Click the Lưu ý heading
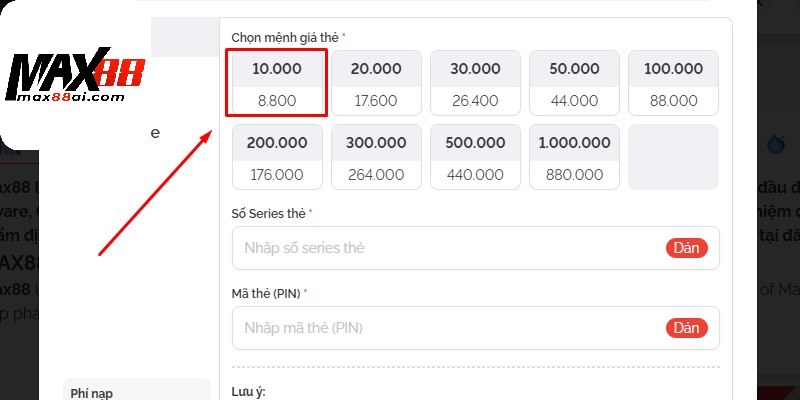800x400 pixels. 248,392
